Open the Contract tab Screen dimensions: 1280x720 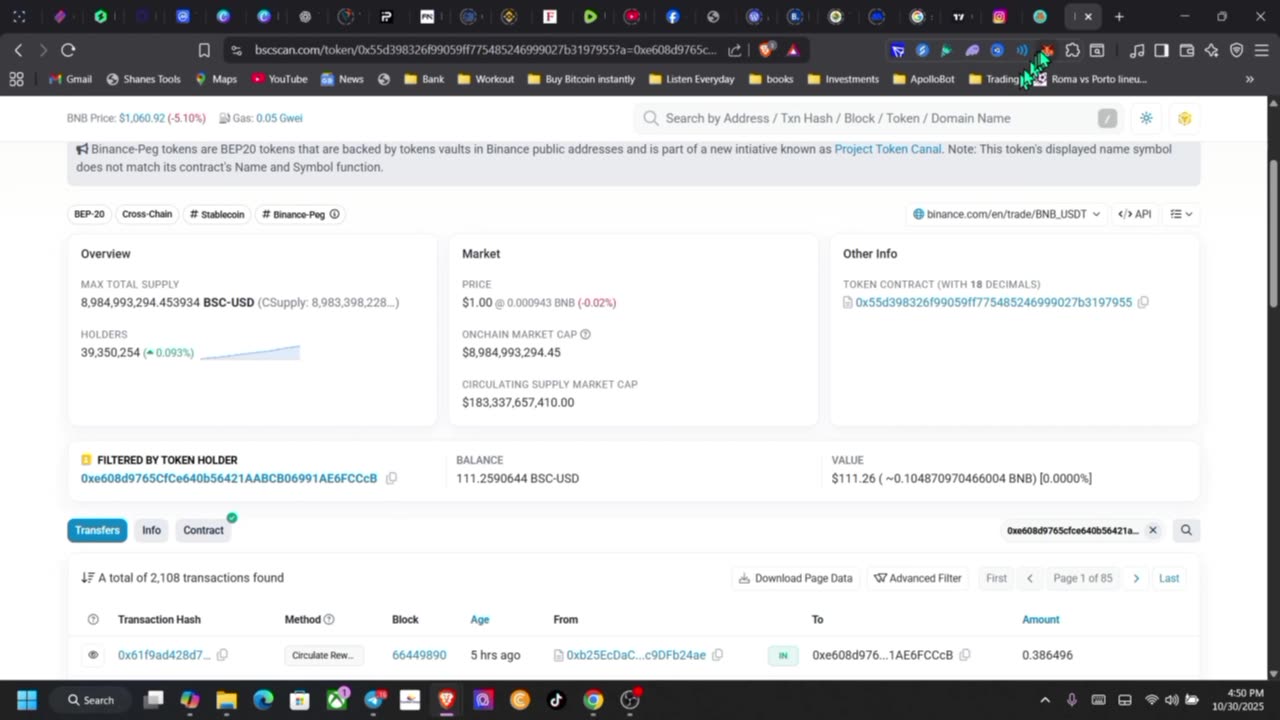coord(203,530)
